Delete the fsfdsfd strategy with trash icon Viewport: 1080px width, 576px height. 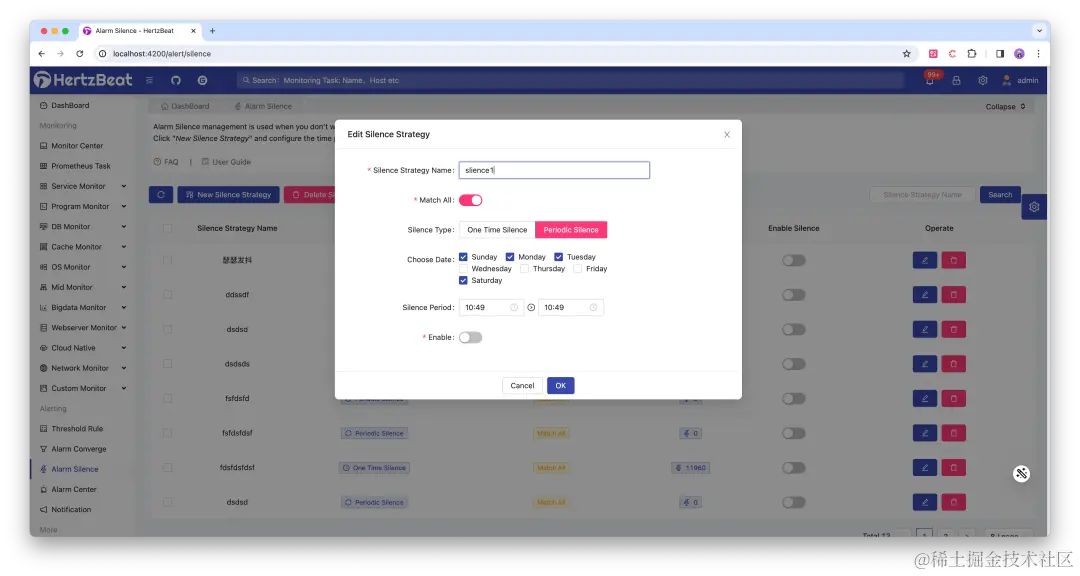click(x=953, y=398)
